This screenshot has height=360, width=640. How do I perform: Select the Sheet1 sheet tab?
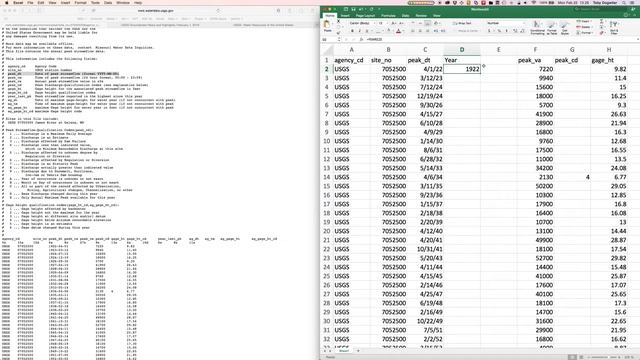(x=344, y=351)
